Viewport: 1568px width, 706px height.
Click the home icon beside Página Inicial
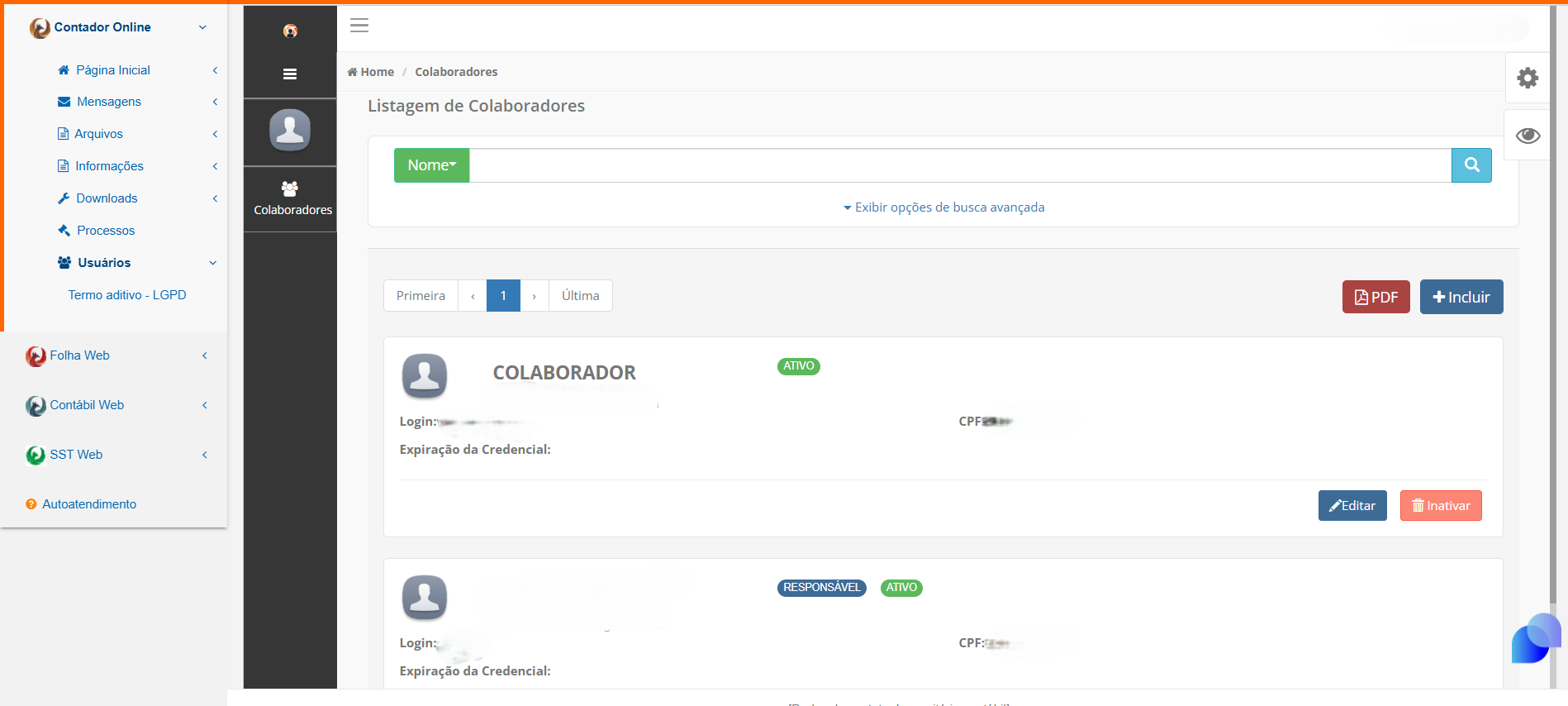[x=64, y=70]
